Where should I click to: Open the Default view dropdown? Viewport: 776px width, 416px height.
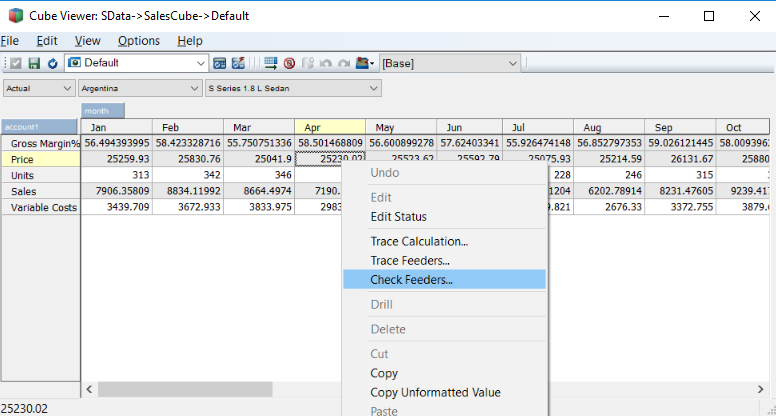[x=197, y=63]
